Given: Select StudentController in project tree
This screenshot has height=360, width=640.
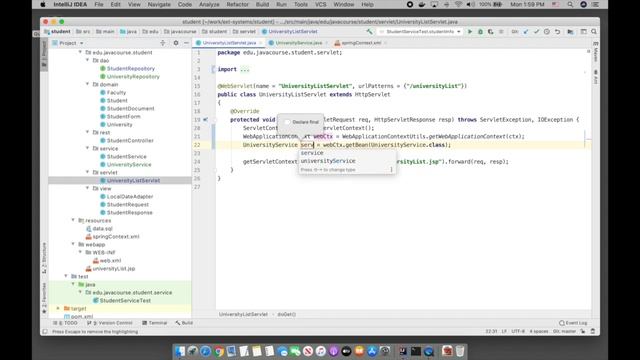Looking at the screenshot, I should pyautogui.click(x=130, y=140).
